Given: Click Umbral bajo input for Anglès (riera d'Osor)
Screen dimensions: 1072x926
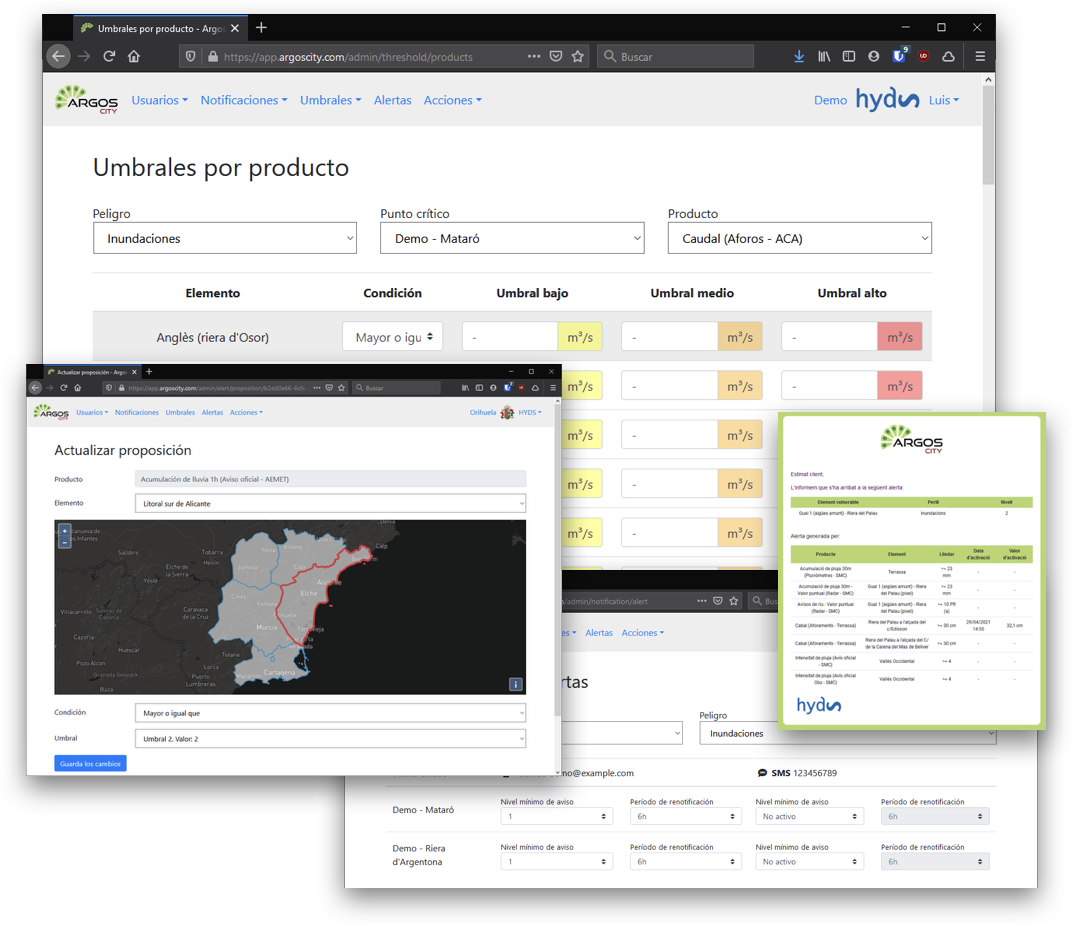Looking at the screenshot, I should click(510, 336).
